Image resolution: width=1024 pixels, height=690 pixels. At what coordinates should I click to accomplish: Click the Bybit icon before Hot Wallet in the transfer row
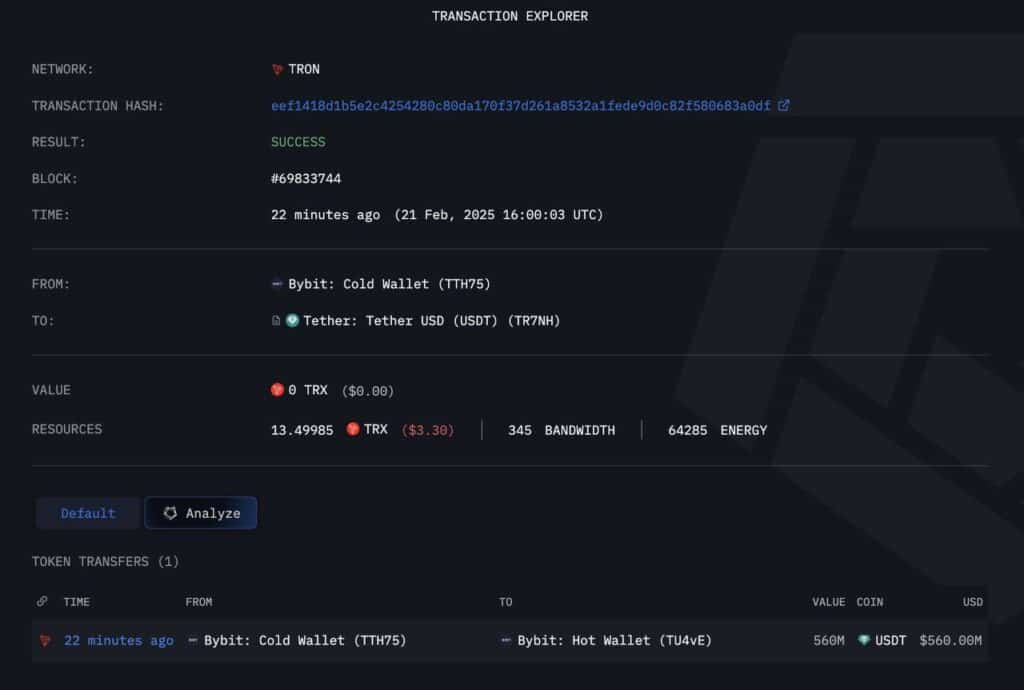pos(505,640)
